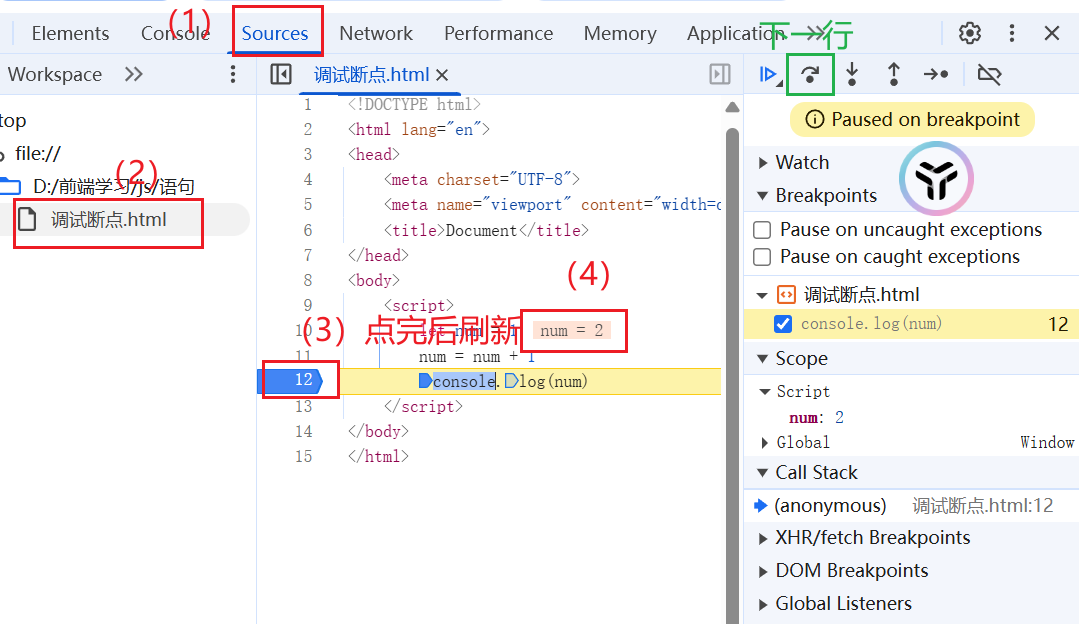Click the circular floating assistant icon
Screen dimensions: 1079x624
click(x=936, y=179)
